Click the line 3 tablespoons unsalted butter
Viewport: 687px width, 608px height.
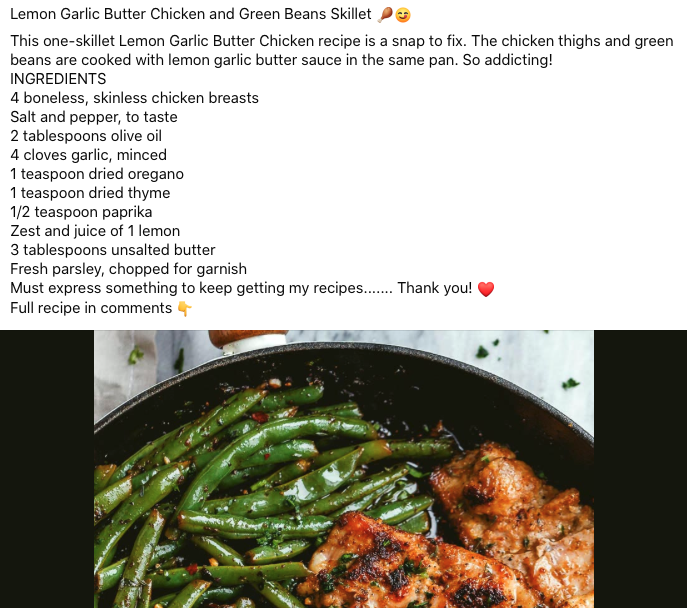coord(113,250)
